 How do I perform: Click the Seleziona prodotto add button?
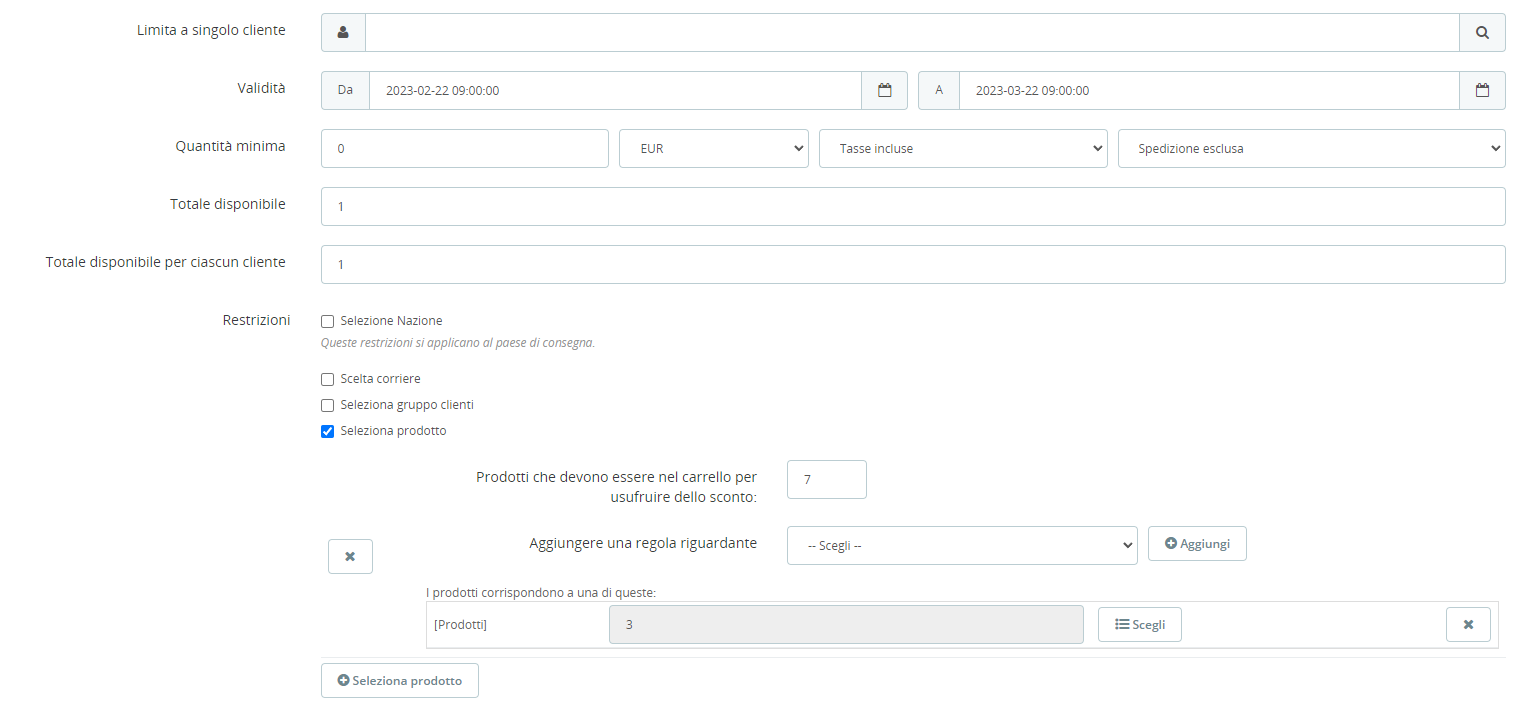399,680
